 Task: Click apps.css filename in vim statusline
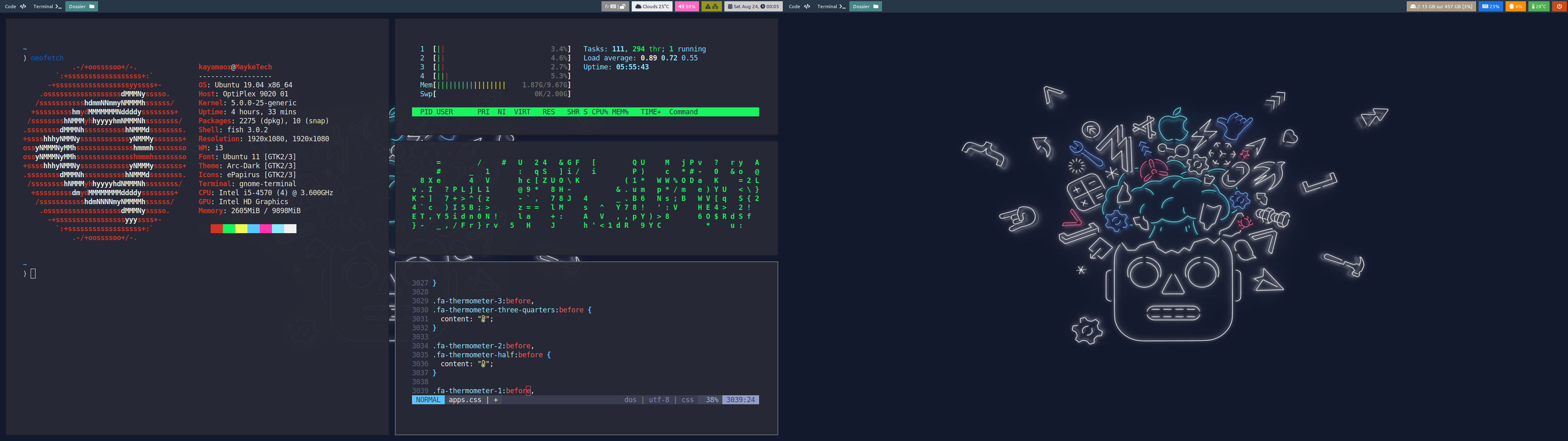pos(464,400)
